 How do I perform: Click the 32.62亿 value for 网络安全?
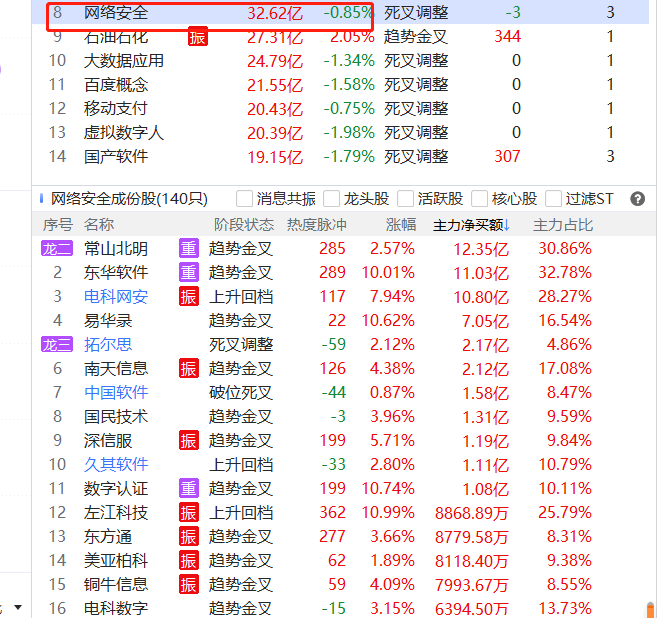click(x=275, y=13)
